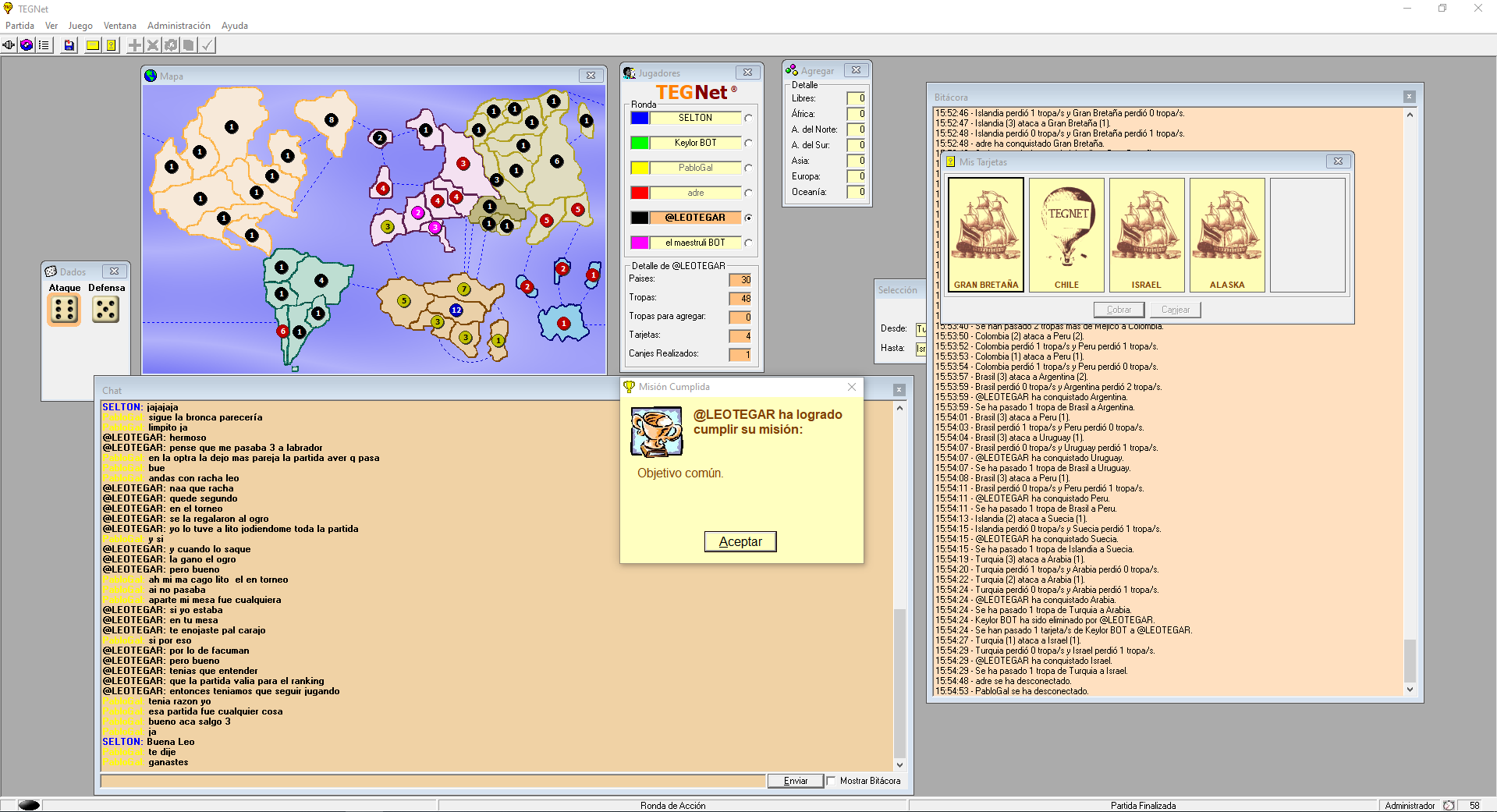Enable the Mostrar Bitácora checkbox

point(832,781)
